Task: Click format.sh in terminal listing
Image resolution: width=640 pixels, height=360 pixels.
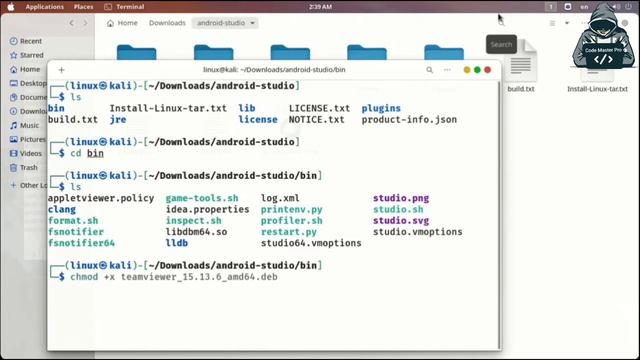Action: click(73, 221)
